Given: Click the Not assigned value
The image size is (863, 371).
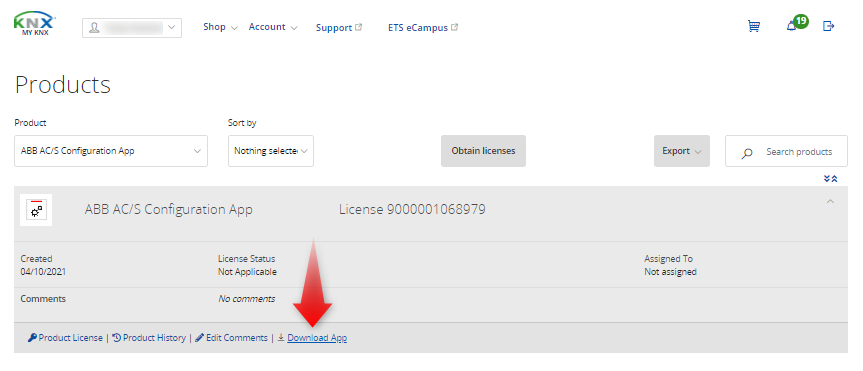Looking at the screenshot, I should [x=670, y=272].
